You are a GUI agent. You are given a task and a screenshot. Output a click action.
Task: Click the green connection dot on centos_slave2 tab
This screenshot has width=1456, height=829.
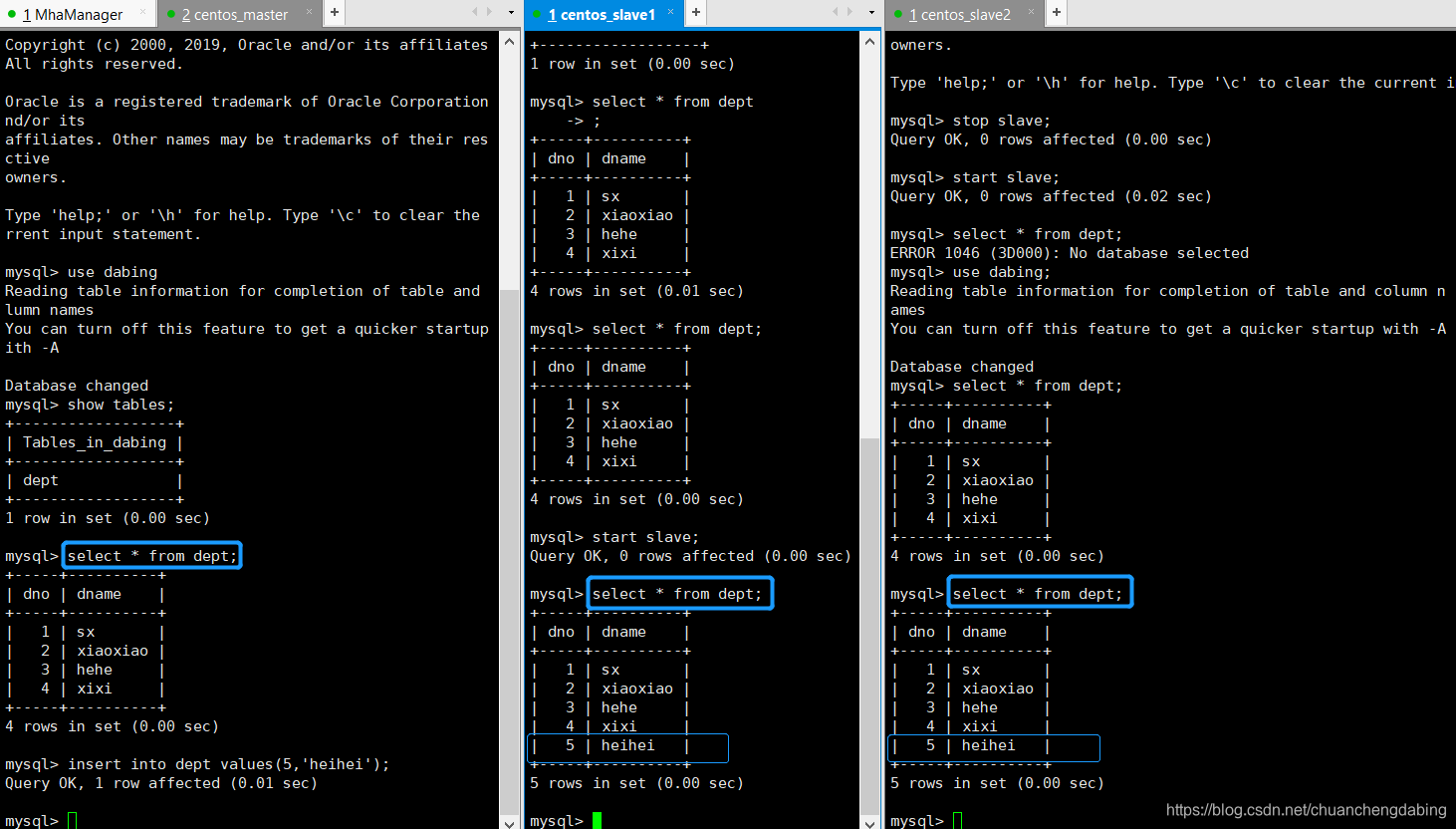tap(898, 14)
